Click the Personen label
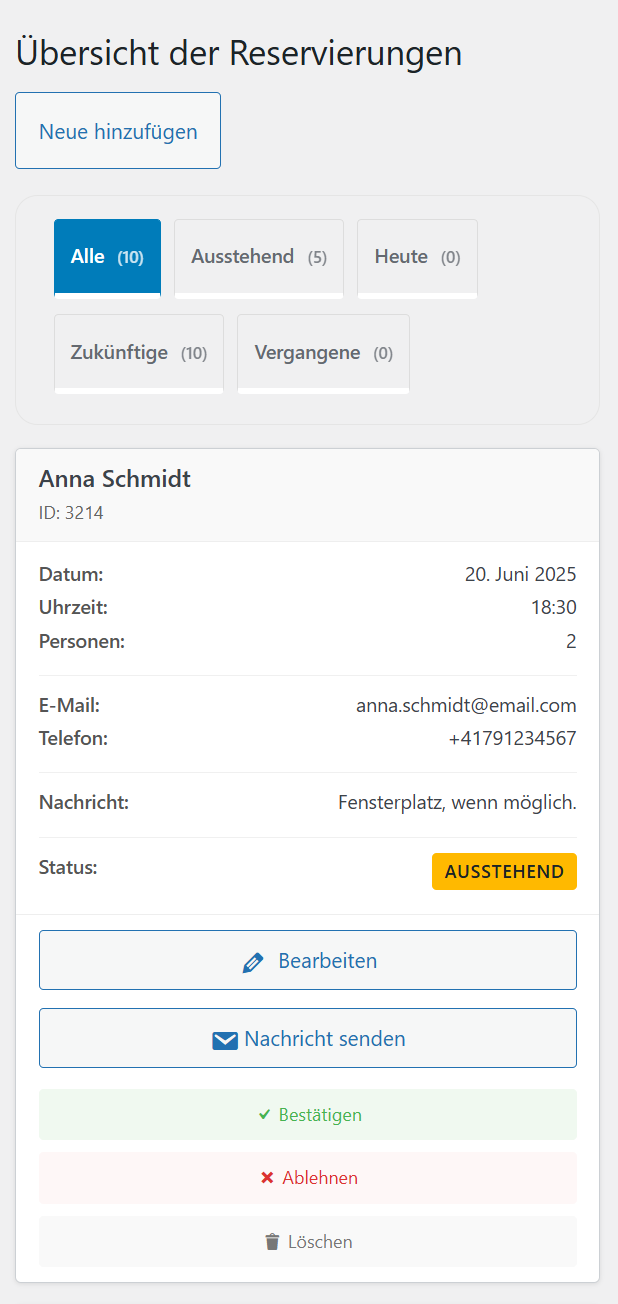Screen dimensions: 618x1304 (x=82, y=641)
